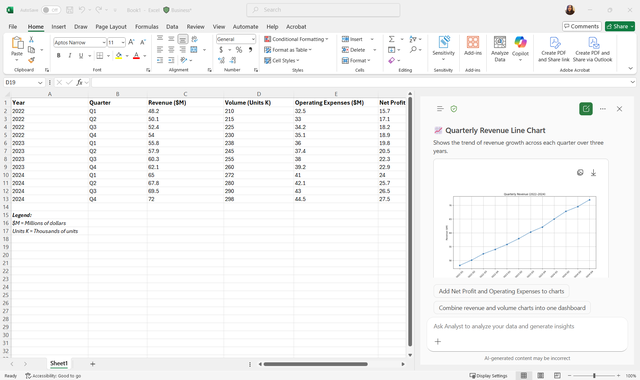The image size is (640, 380).
Task: Switch to the Formulas tab
Action: point(147,27)
